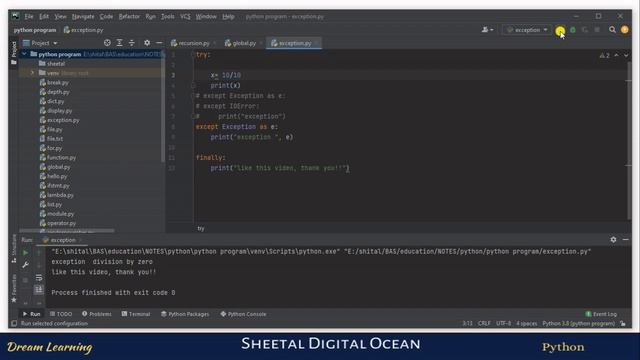The width and height of the screenshot is (640, 360).
Task: Click 4 spaces indent in status bar
Action: pos(527,324)
